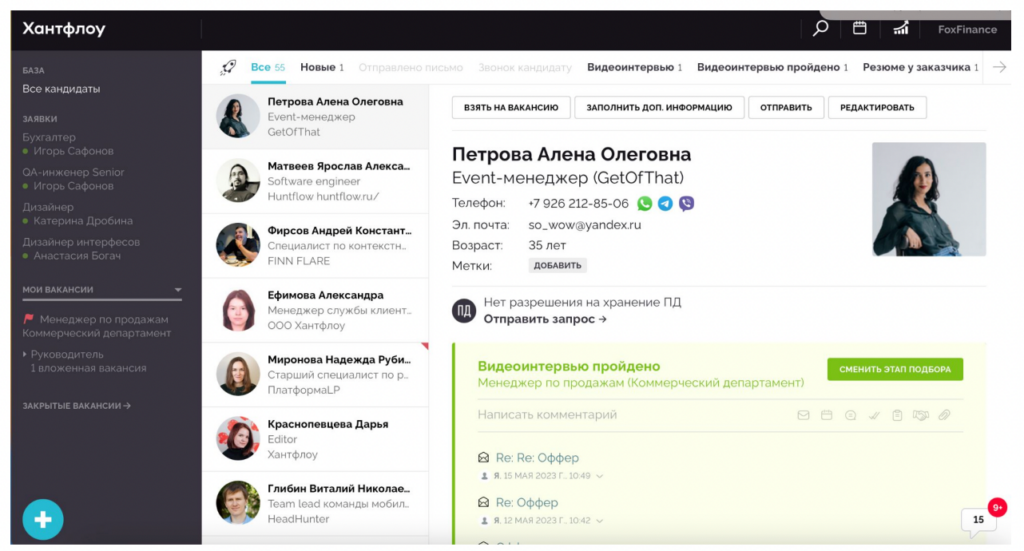Open search with the magnifier icon

point(821,28)
